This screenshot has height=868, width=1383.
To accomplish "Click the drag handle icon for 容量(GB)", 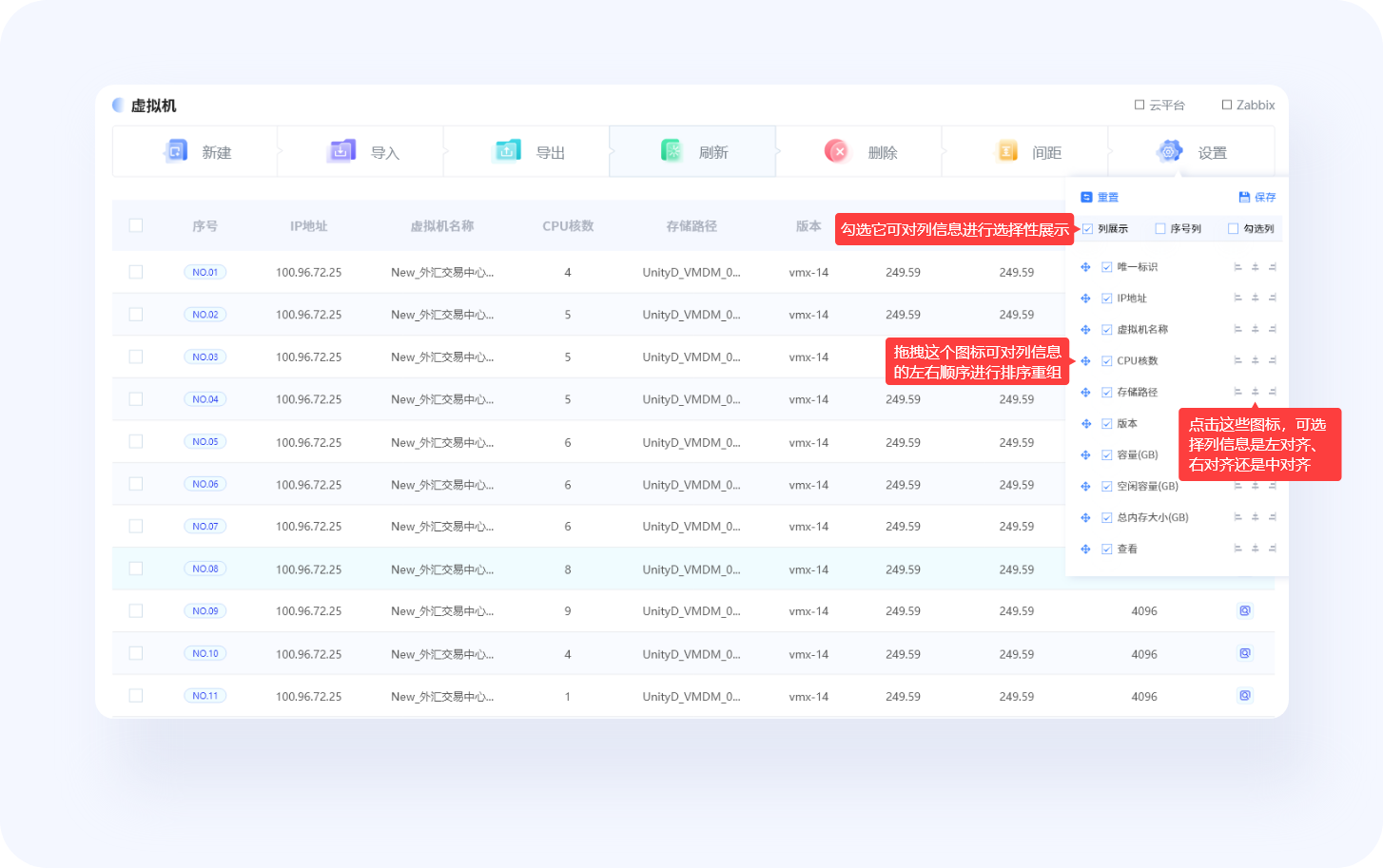I will (x=1085, y=455).
